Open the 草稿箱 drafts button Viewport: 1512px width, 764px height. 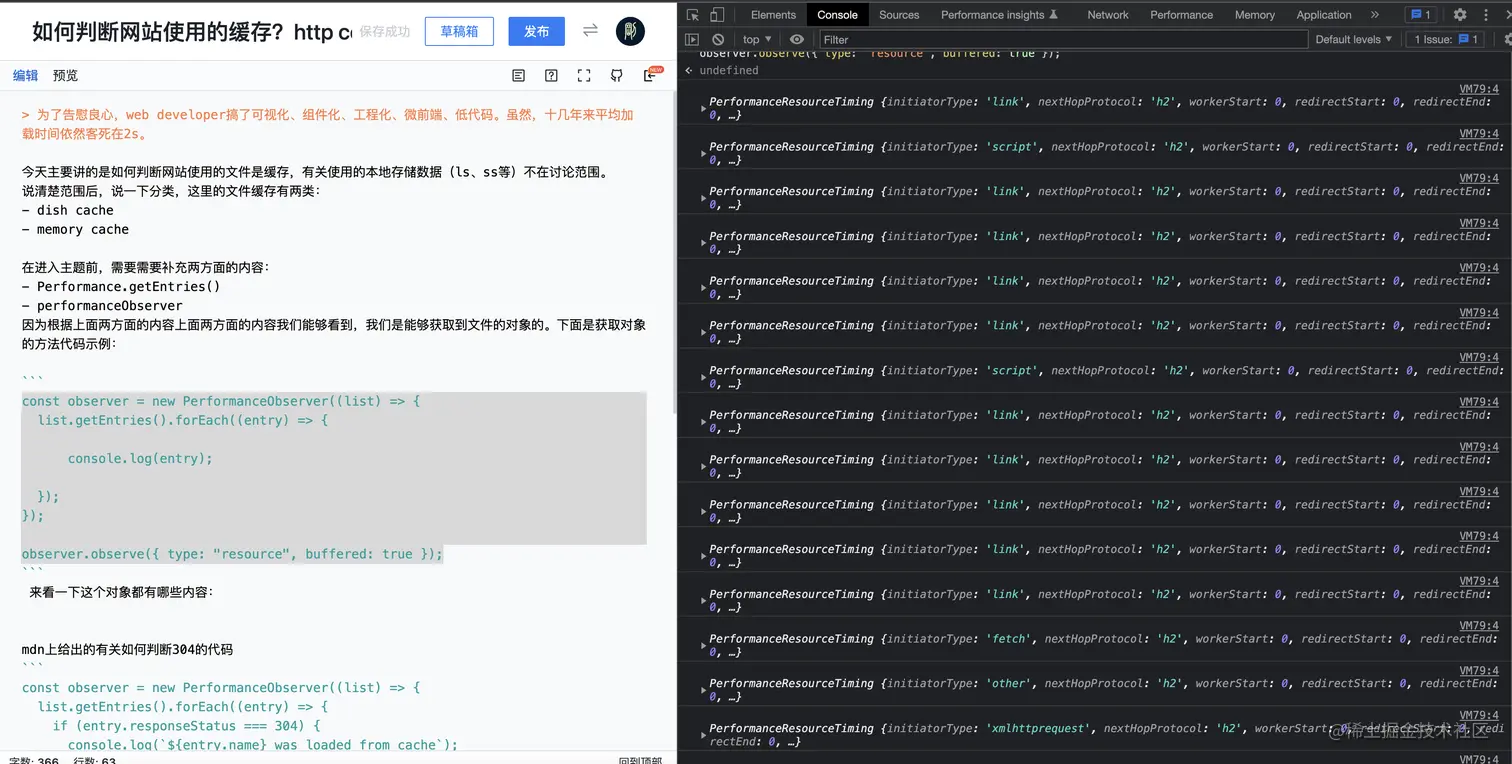(x=459, y=31)
